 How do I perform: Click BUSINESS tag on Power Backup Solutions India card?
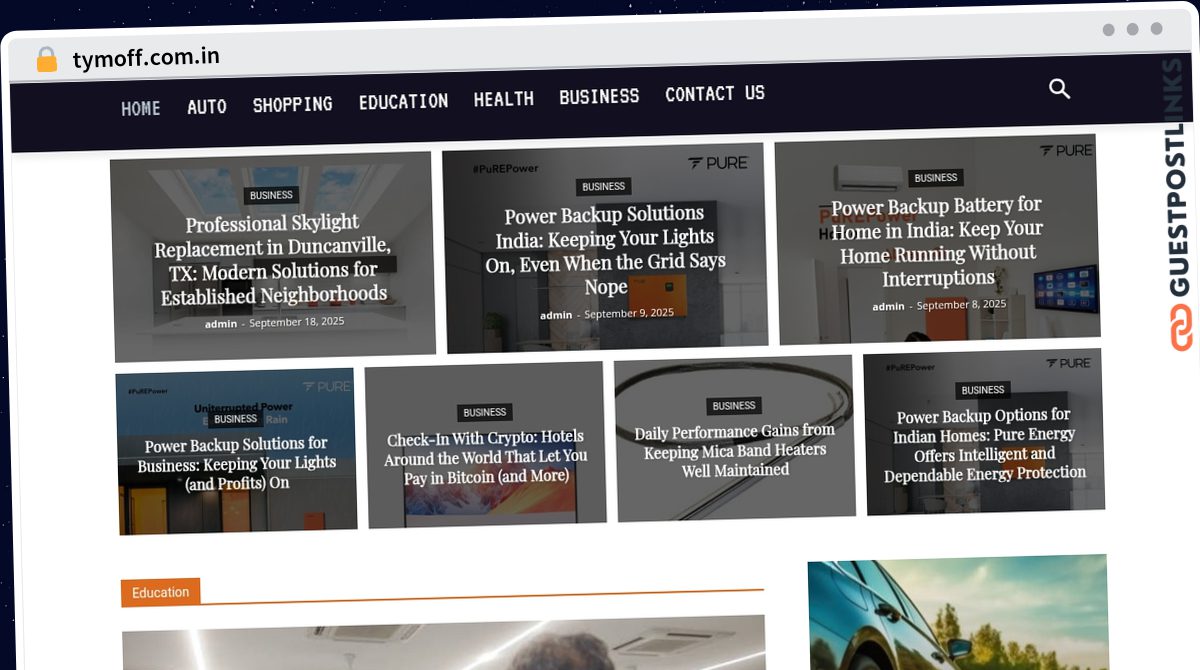point(604,187)
